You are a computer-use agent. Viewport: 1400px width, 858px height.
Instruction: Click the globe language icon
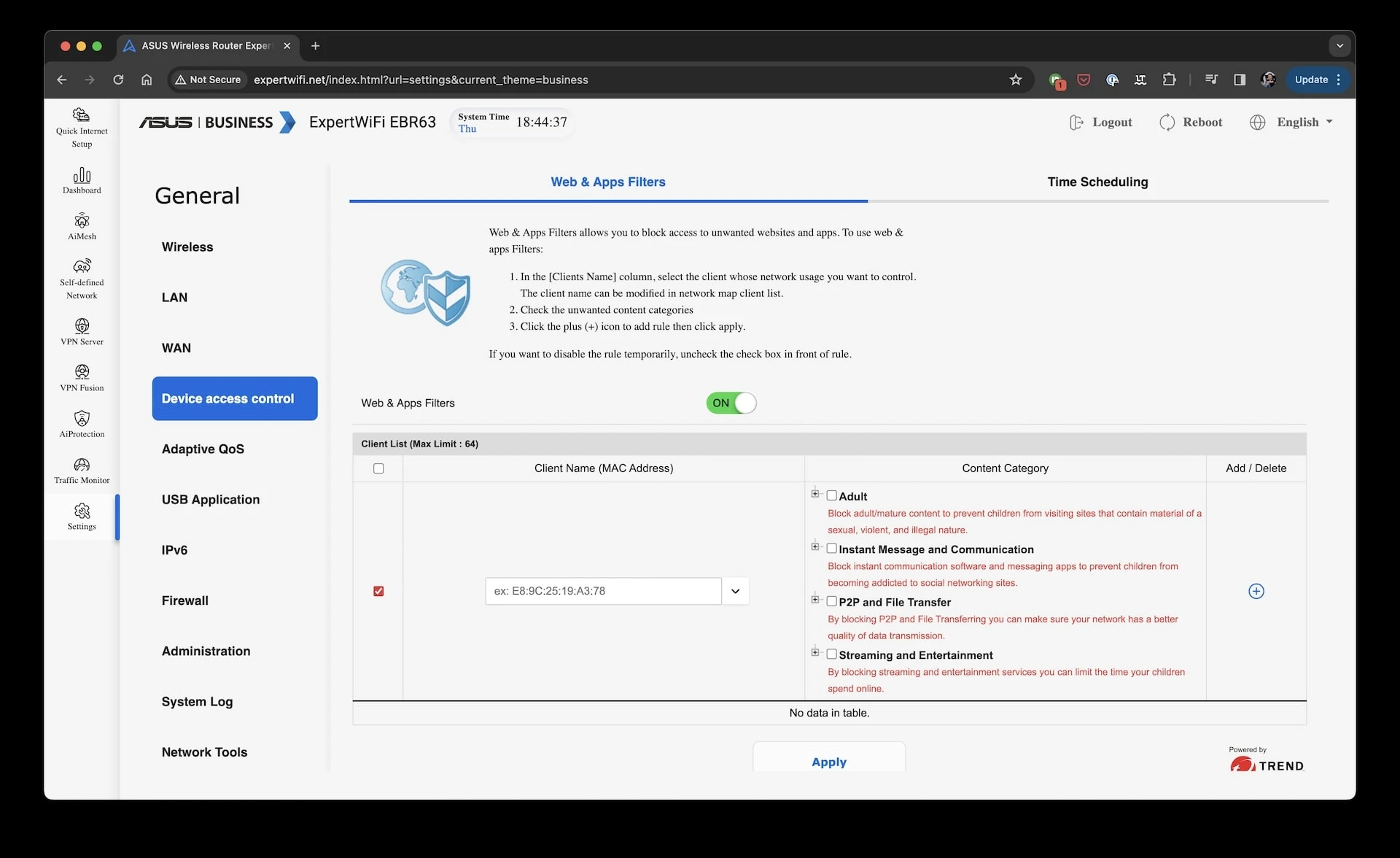click(x=1257, y=123)
